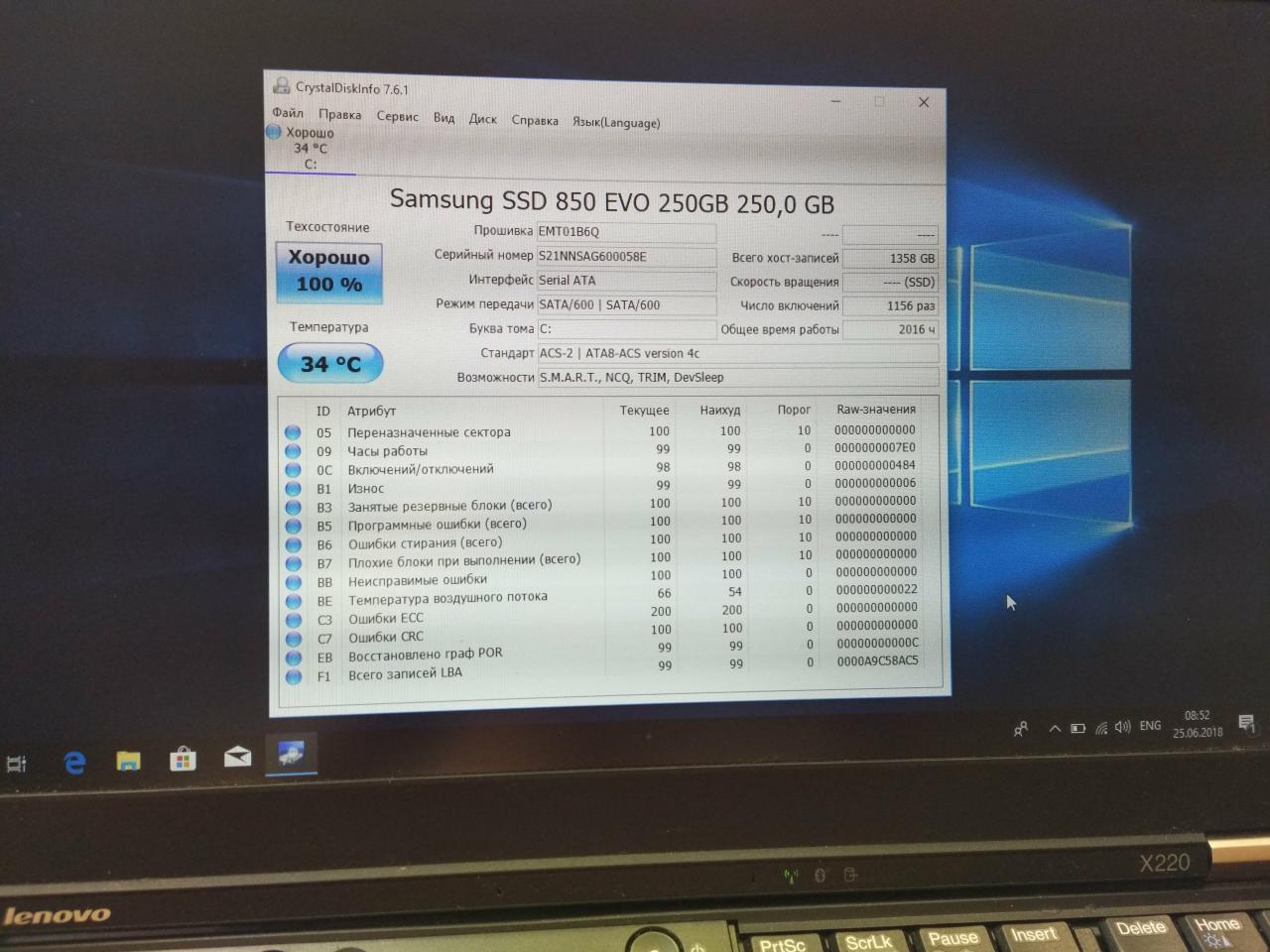
Task: Click the Атрибут column header
Action: (x=371, y=411)
